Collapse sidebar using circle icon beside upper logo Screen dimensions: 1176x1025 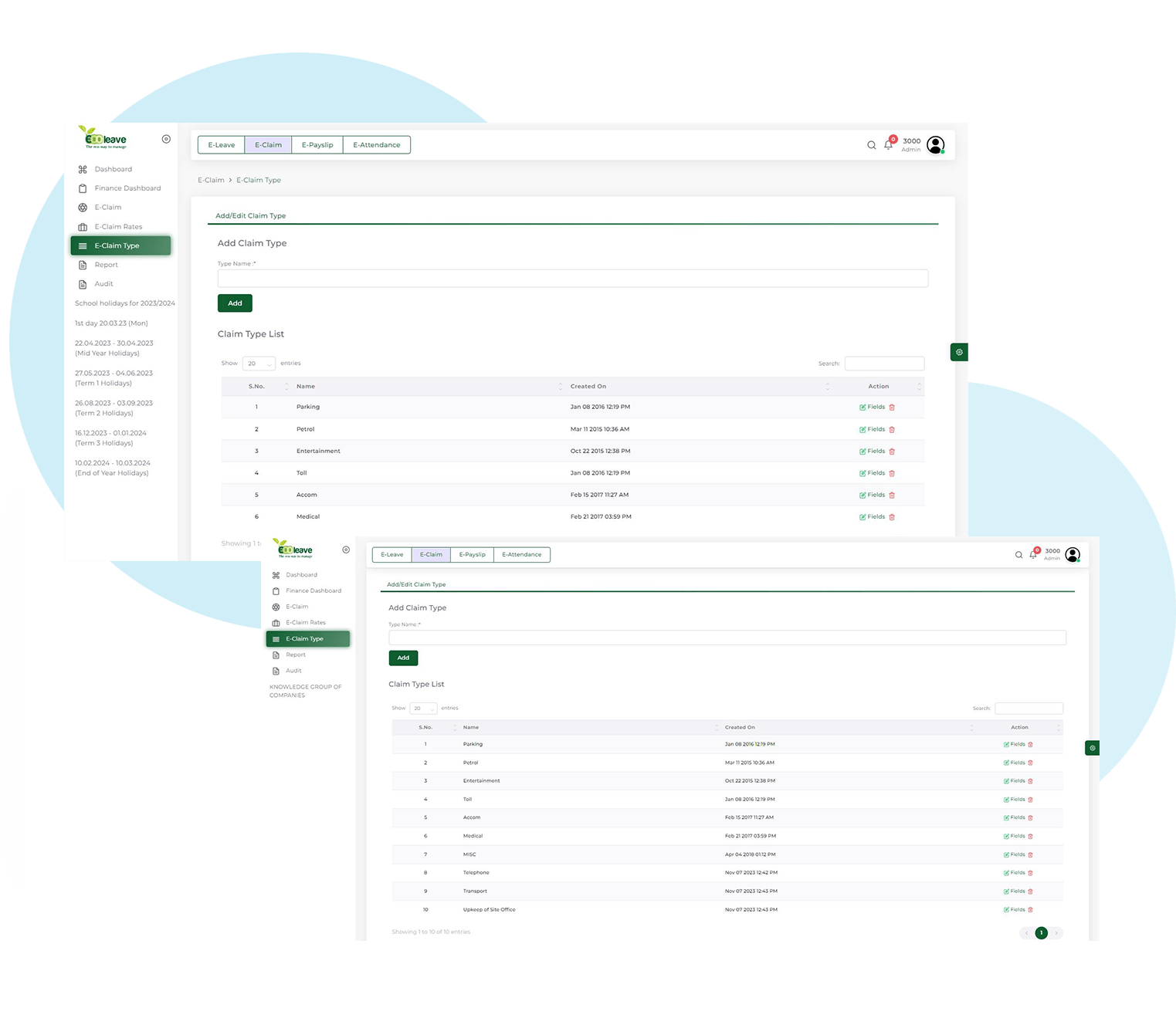tap(166, 139)
